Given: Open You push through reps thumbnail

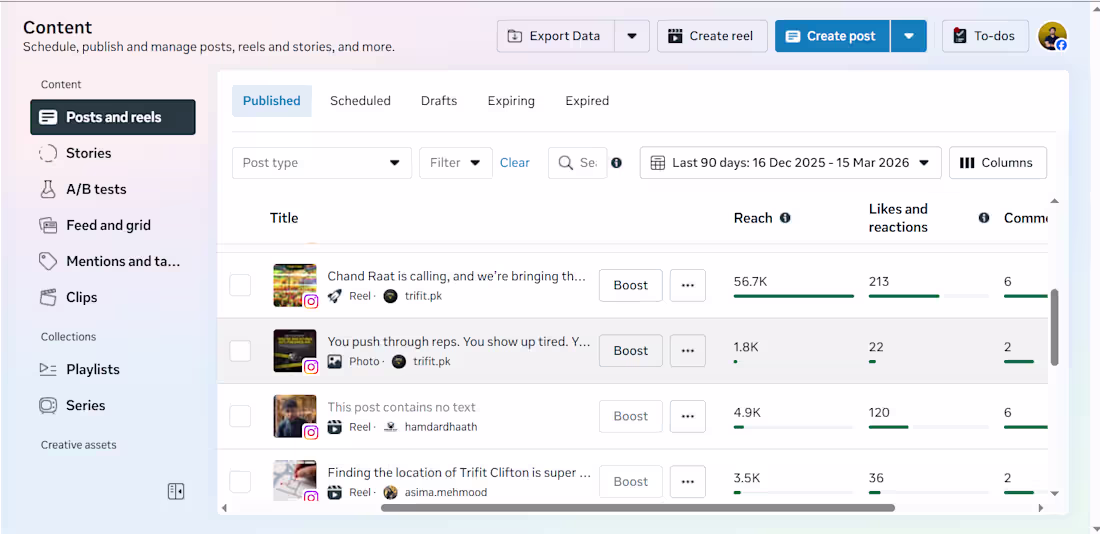Looking at the screenshot, I should click(295, 351).
